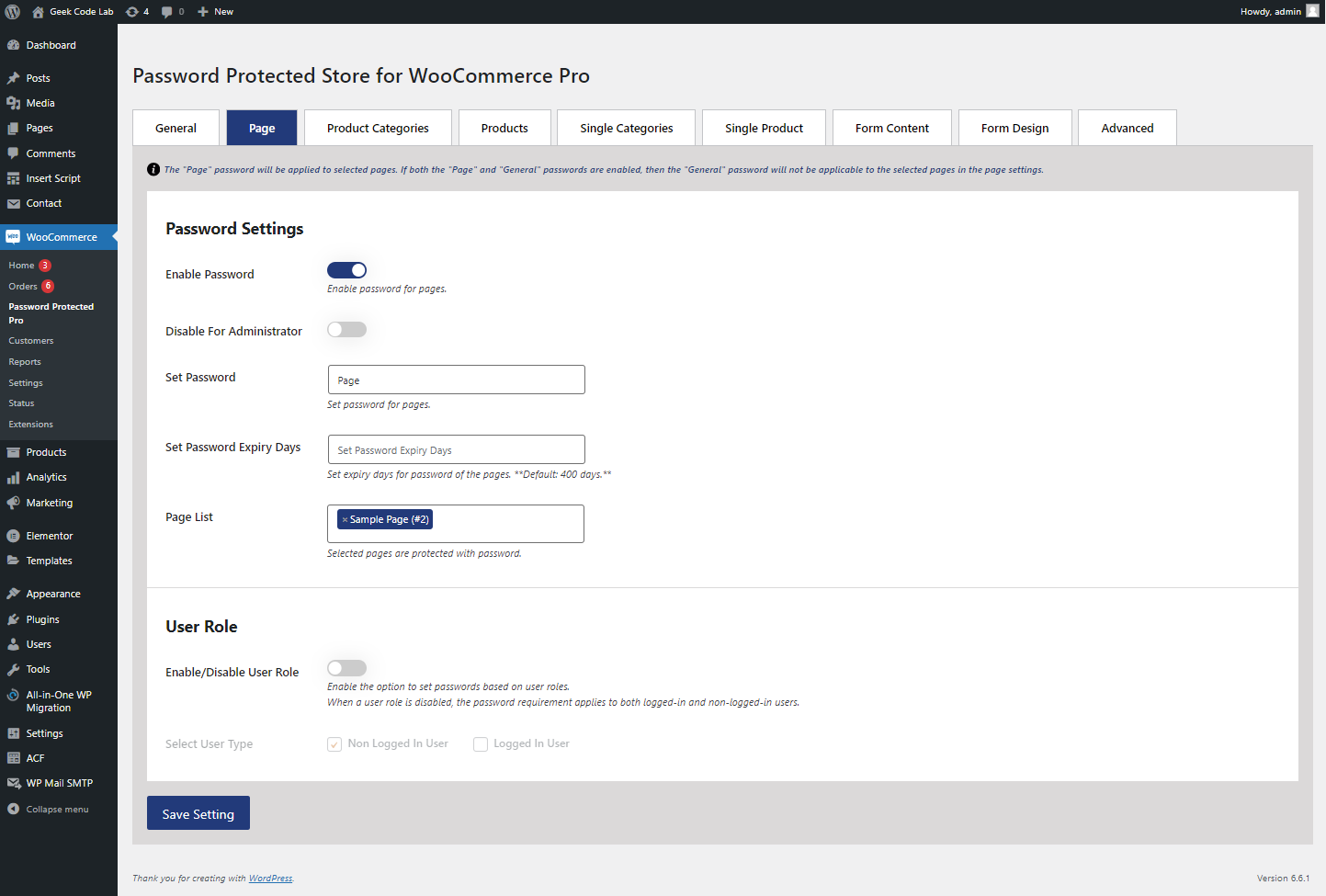Open the Settings item below All-in-One WP Migration
The width and height of the screenshot is (1326, 896).
tap(44, 733)
